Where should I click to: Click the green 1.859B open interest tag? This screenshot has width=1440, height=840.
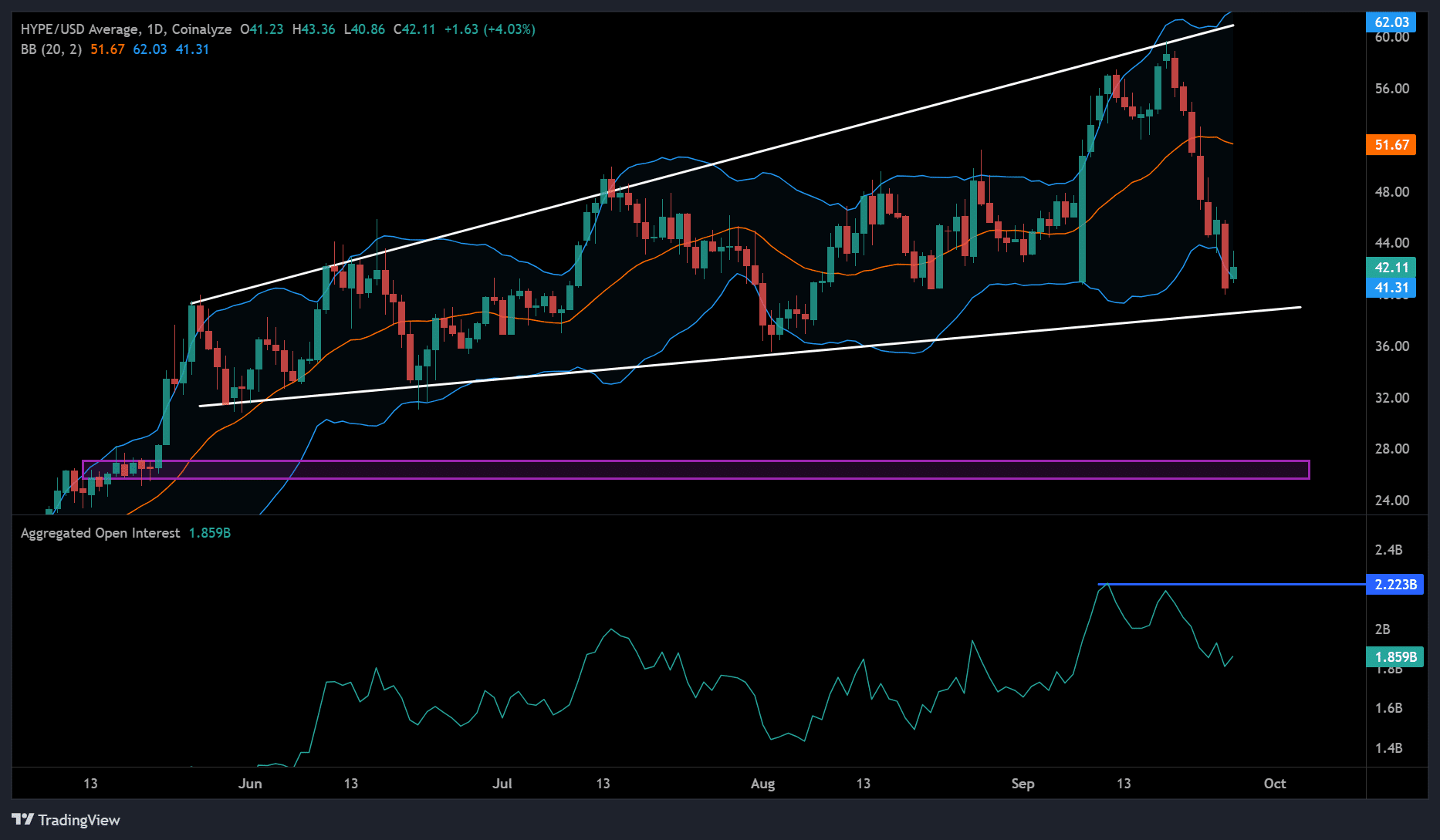click(1395, 656)
